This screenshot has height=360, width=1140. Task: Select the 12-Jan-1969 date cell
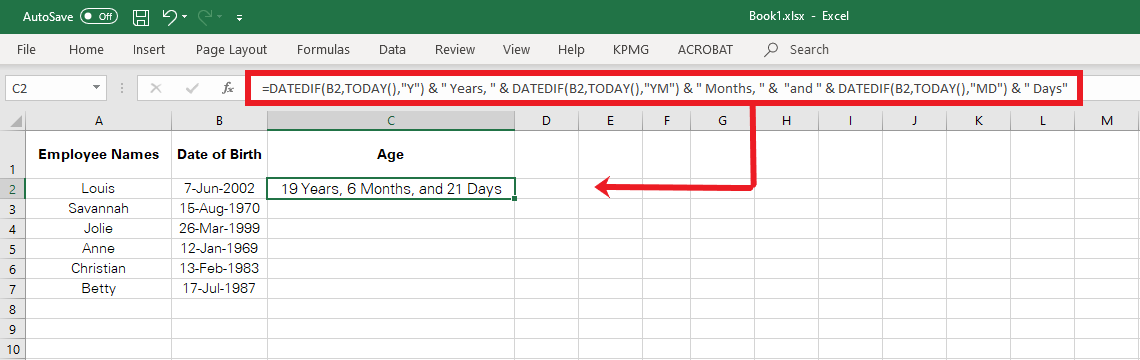[220, 248]
